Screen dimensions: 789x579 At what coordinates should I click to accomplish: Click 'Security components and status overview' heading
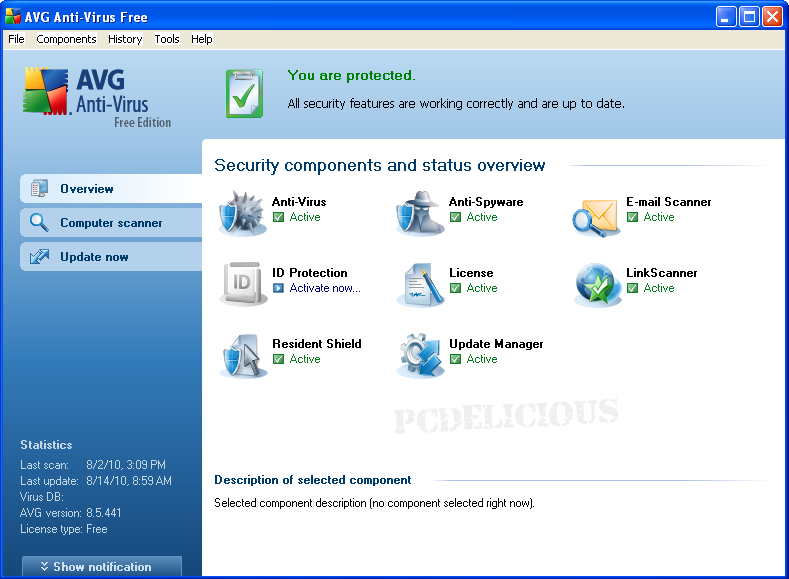coord(380,165)
